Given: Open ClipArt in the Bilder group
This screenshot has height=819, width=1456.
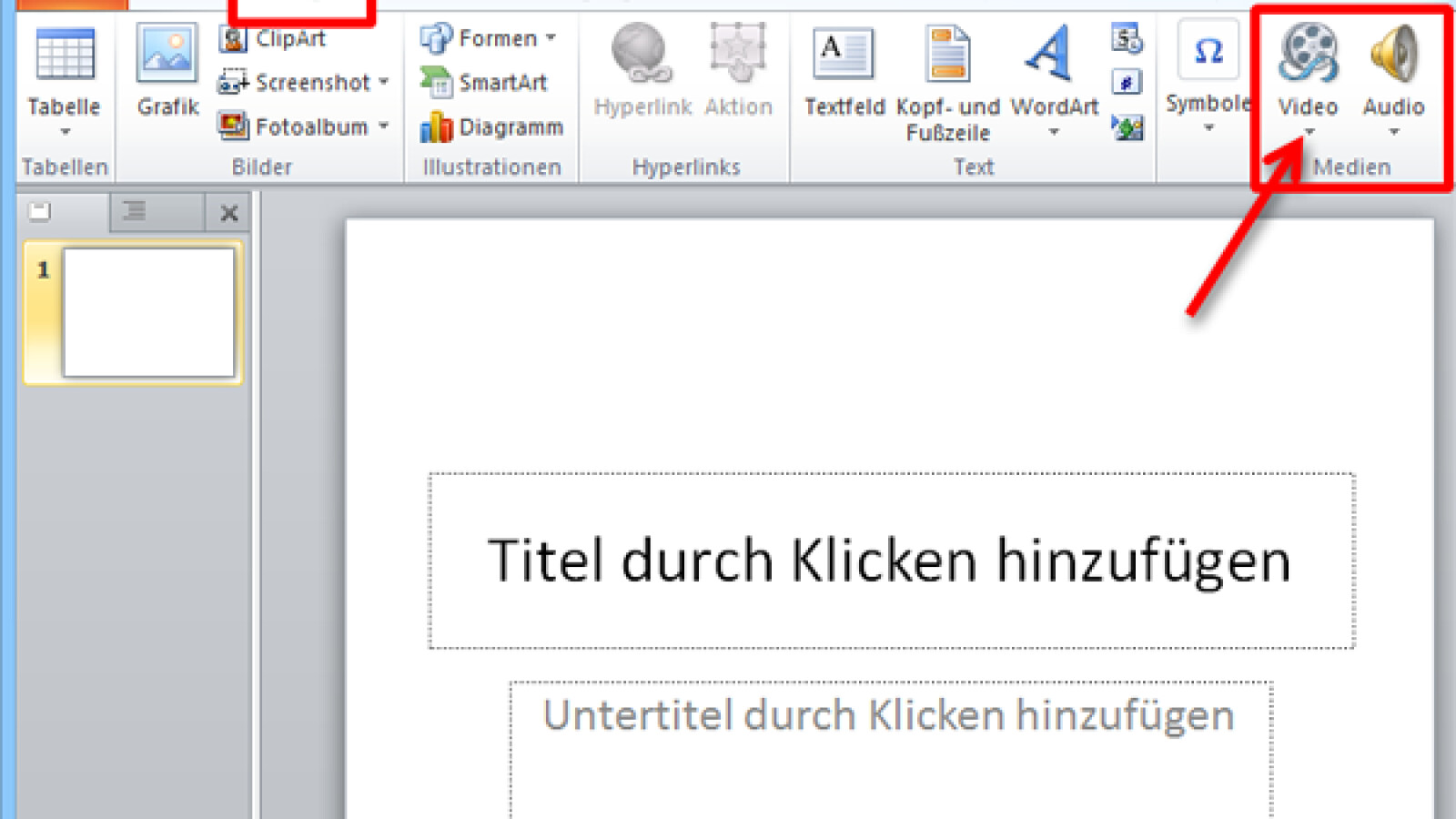Looking at the screenshot, I should click(273, 38).
